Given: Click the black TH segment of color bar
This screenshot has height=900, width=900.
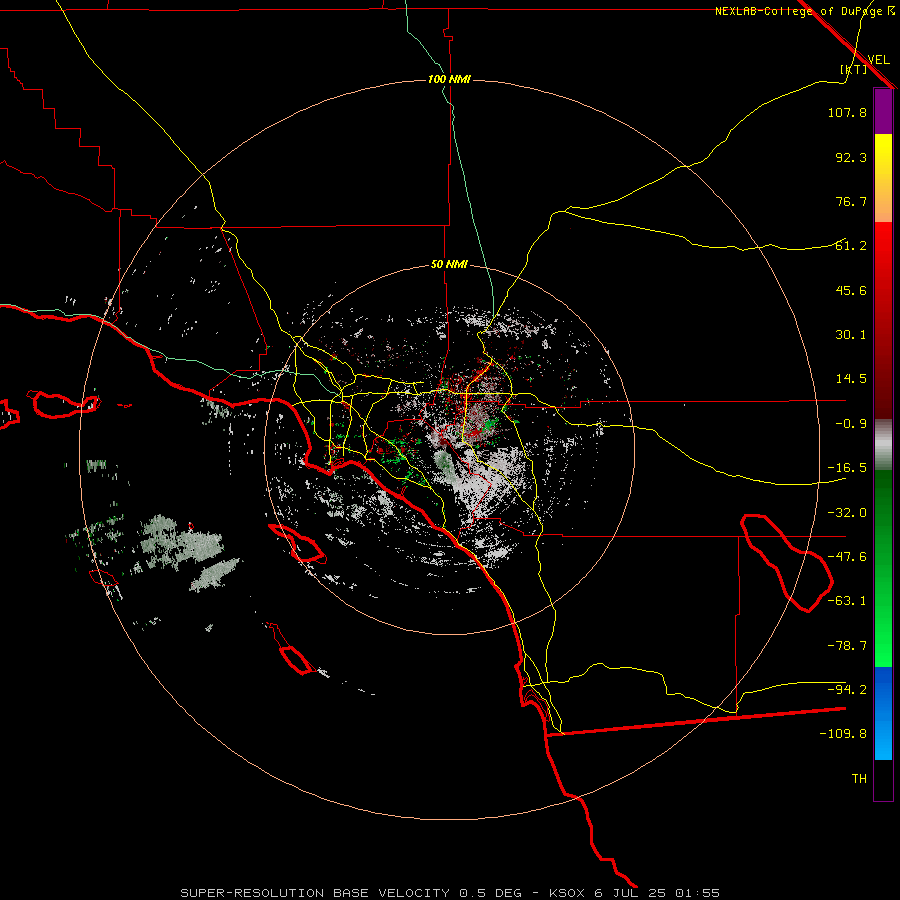Looking at the screenshot, I should click(883, 779).
